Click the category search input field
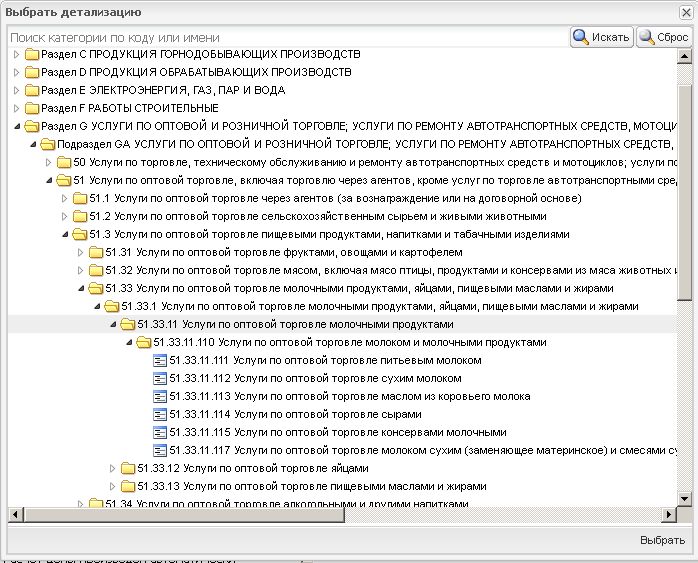Screen dimensions: 698x563 pos(286,37)
